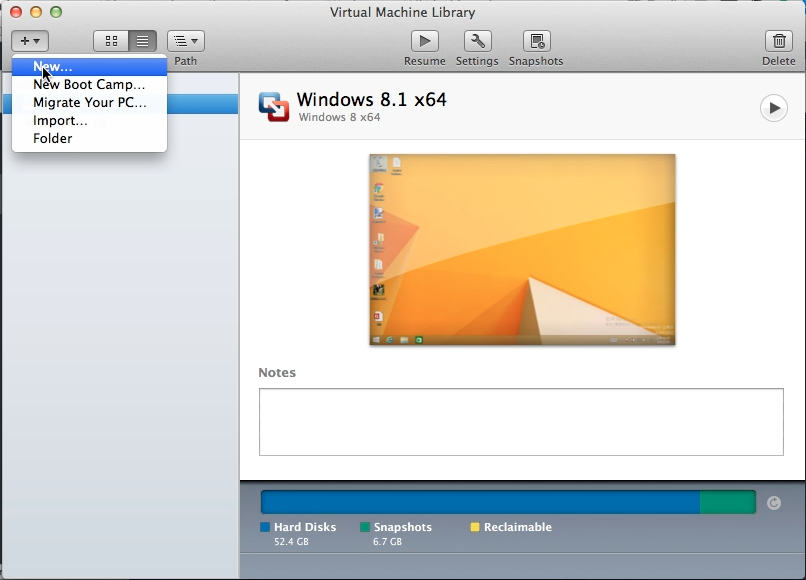Click the VMware Fusion VM icon
Screen dimensions: 806x580
(273, 107)
